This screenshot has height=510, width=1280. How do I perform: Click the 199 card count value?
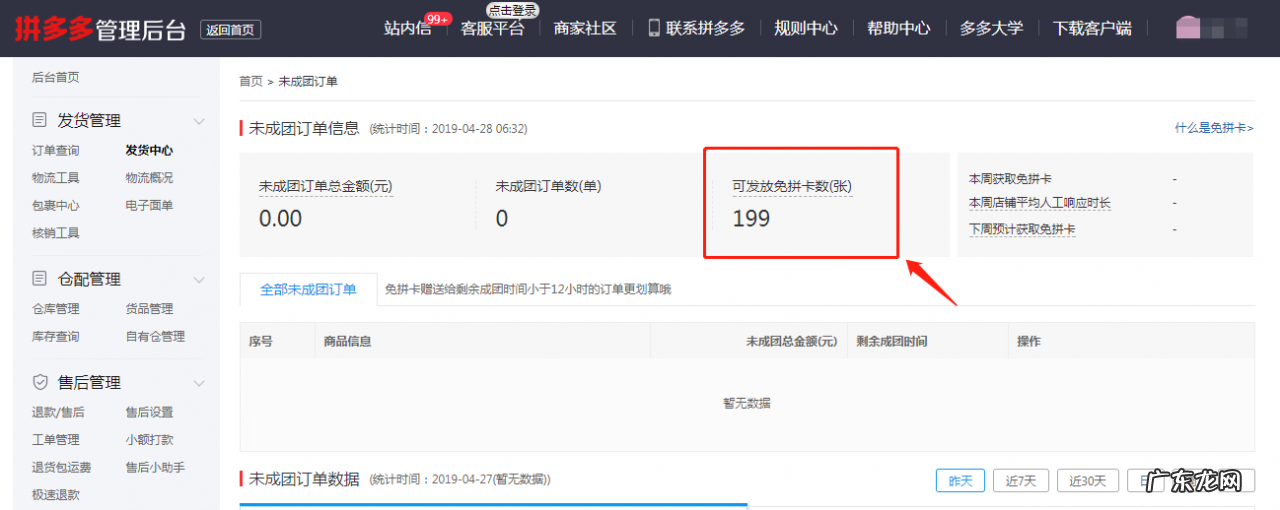[751, 218]
